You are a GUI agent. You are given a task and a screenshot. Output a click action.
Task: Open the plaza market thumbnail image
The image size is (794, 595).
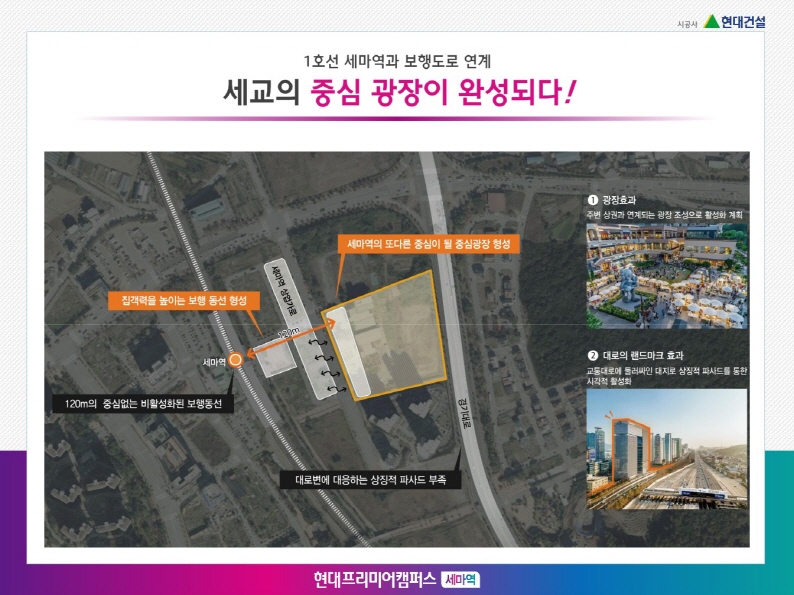[667, 275]
